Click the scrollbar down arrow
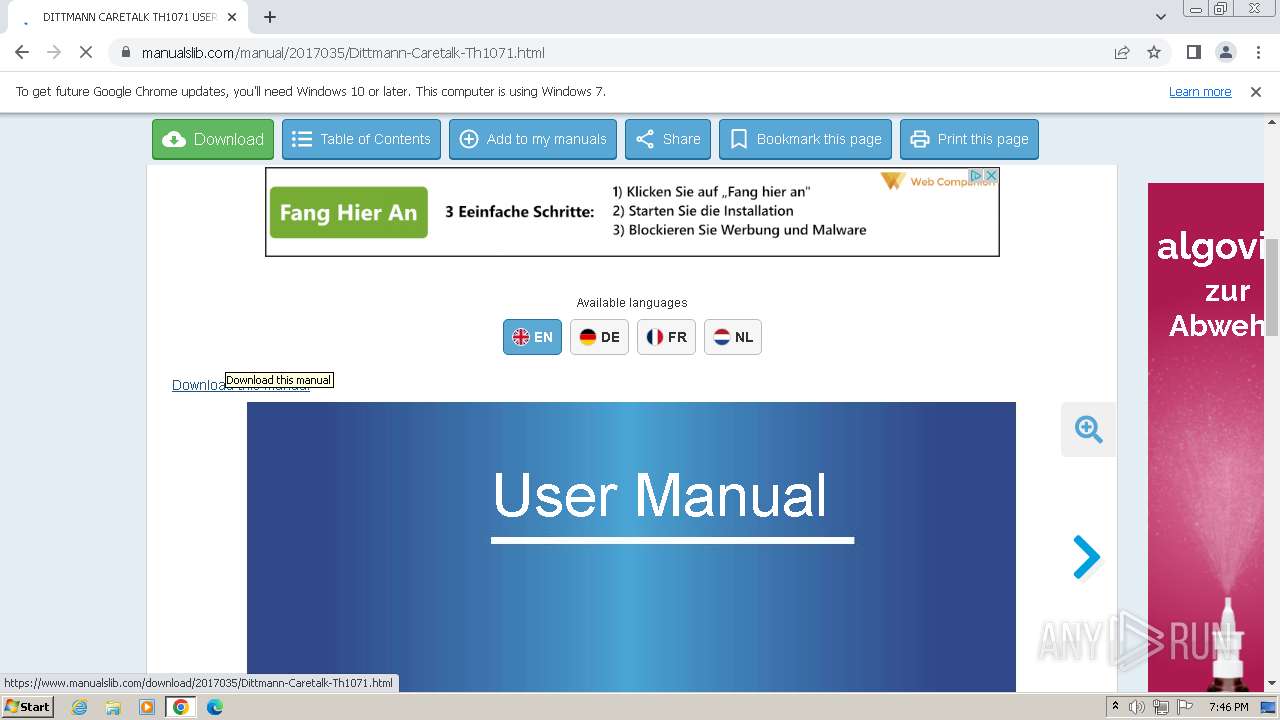1280x720 pixels. (1272, 683)
